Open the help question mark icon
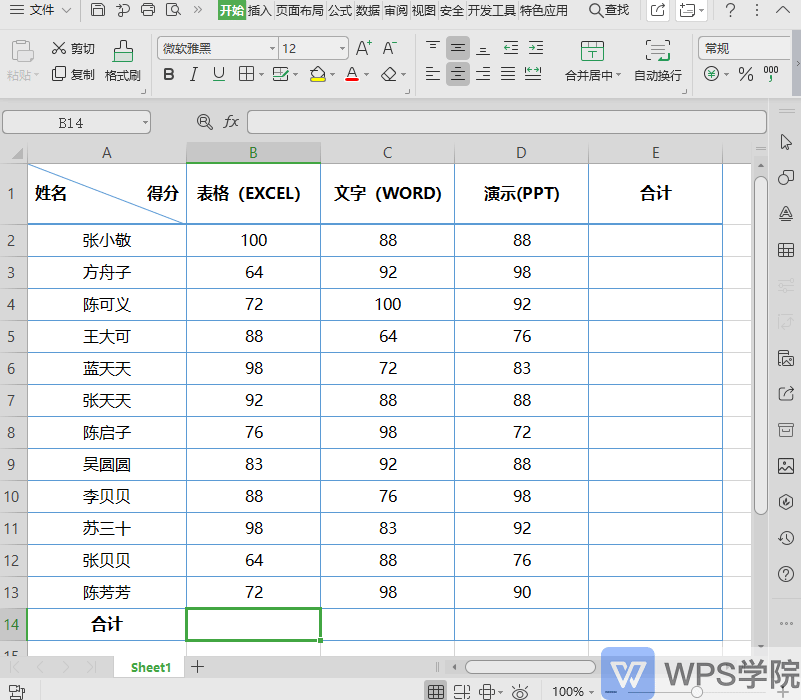 [731, 10]
